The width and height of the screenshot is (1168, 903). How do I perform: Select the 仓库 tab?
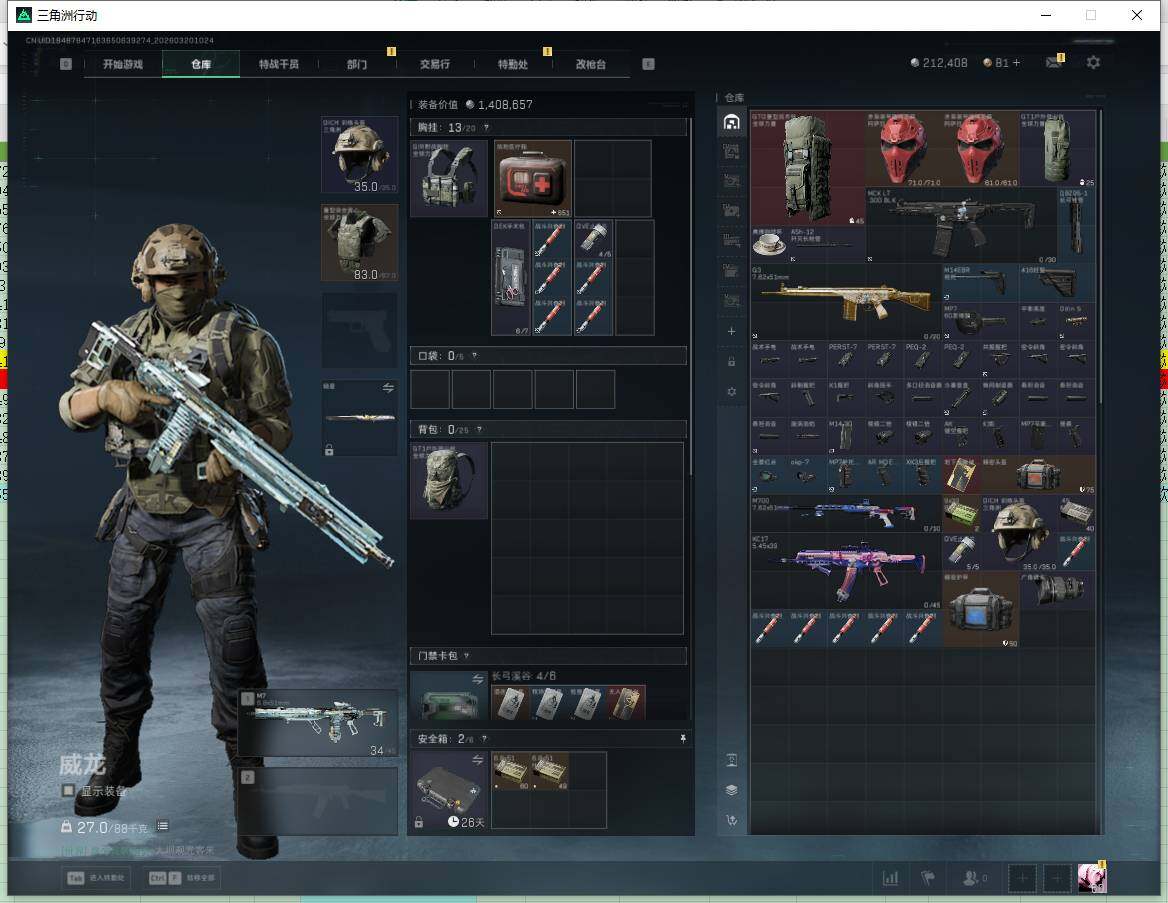click(201, 64)
